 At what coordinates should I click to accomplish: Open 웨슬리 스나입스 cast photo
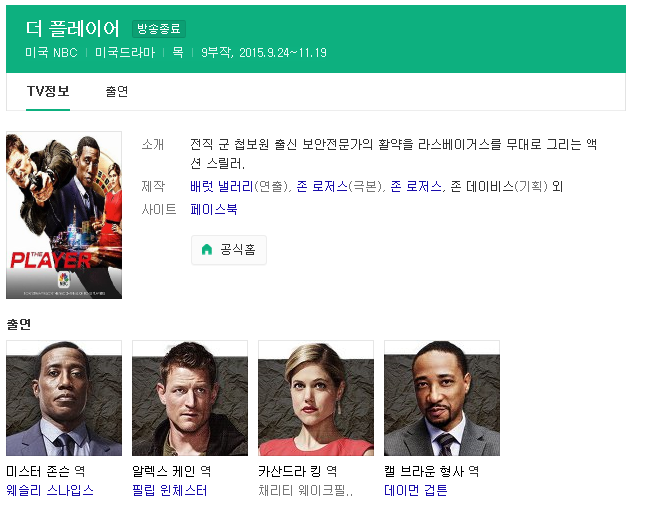[64, 398]
